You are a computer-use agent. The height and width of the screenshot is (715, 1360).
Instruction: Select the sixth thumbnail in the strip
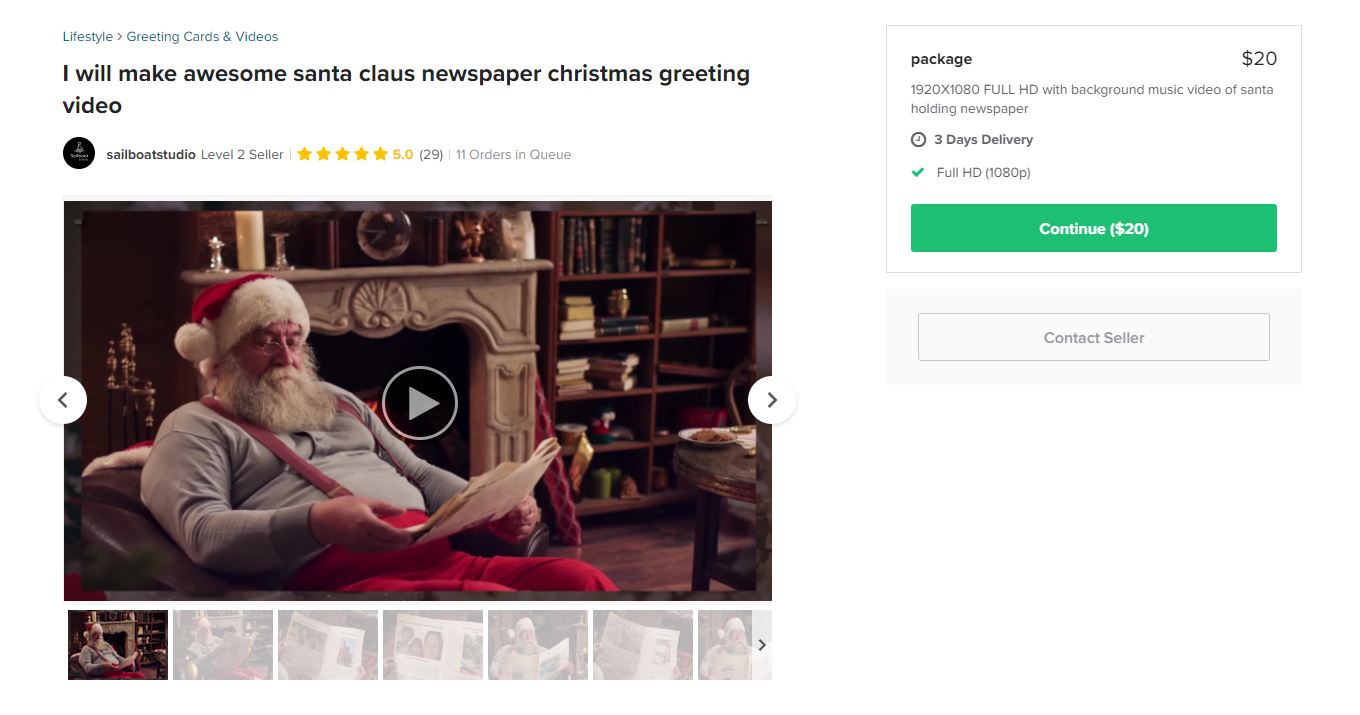pos(643,645)
